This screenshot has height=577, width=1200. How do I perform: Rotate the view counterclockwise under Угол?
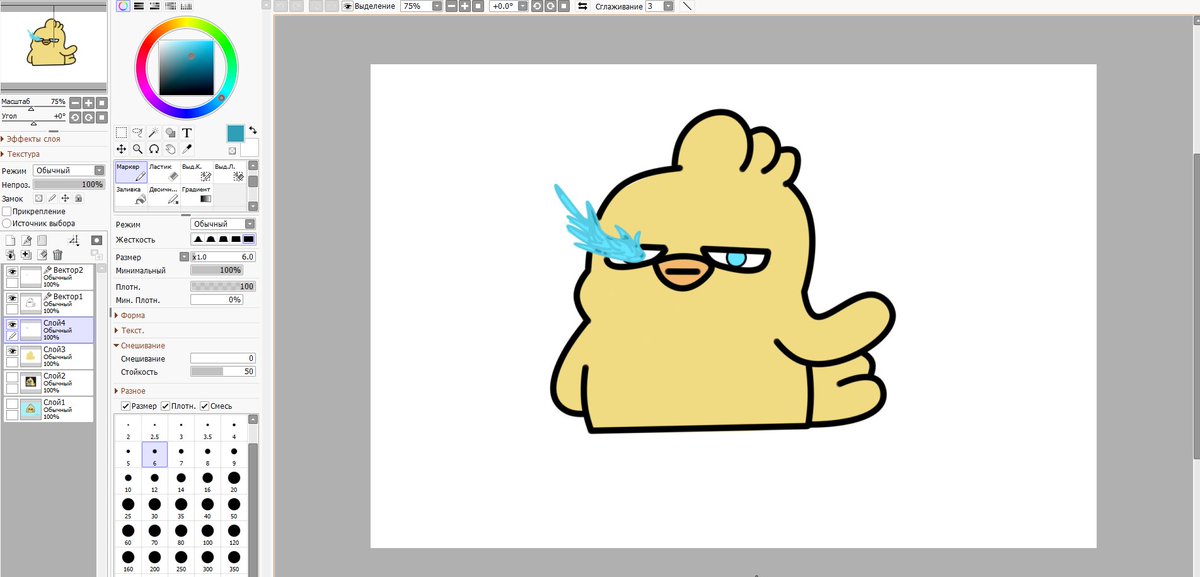(x=76, y=117)
